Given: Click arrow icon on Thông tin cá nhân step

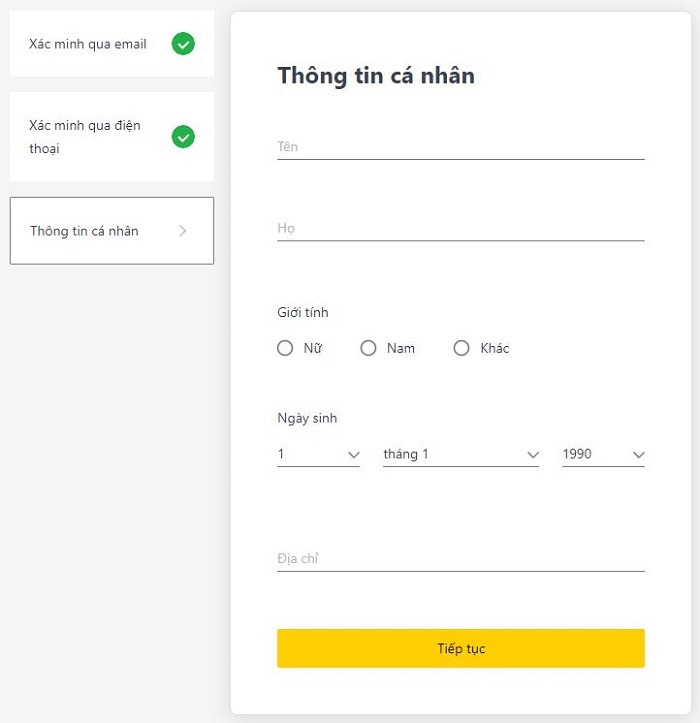Looking at the screenshot, I should [182, 231].
